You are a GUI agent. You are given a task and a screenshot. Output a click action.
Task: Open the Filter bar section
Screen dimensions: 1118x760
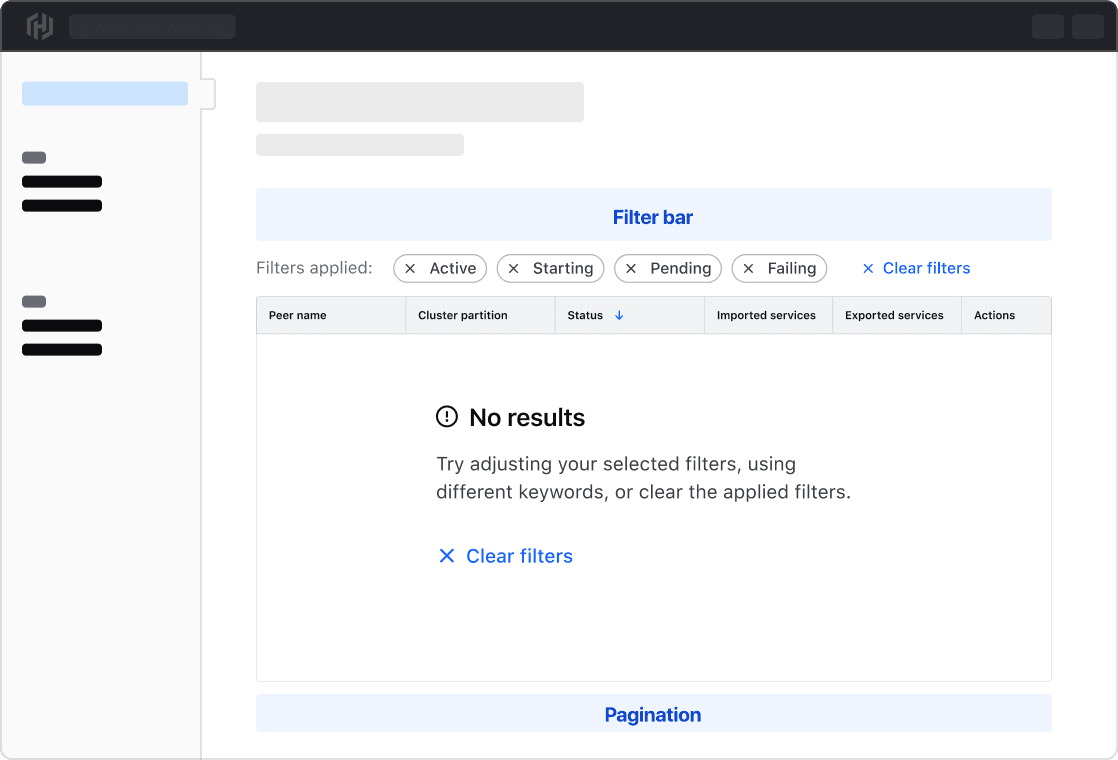653,216
